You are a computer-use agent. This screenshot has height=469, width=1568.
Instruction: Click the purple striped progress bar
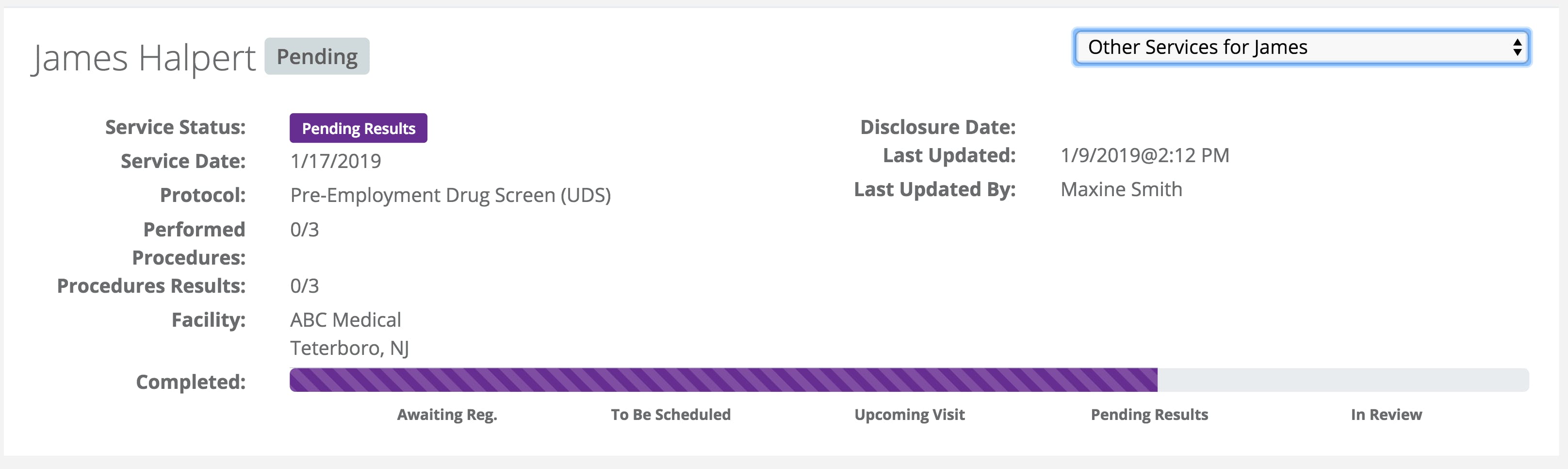tap(723, 380)
